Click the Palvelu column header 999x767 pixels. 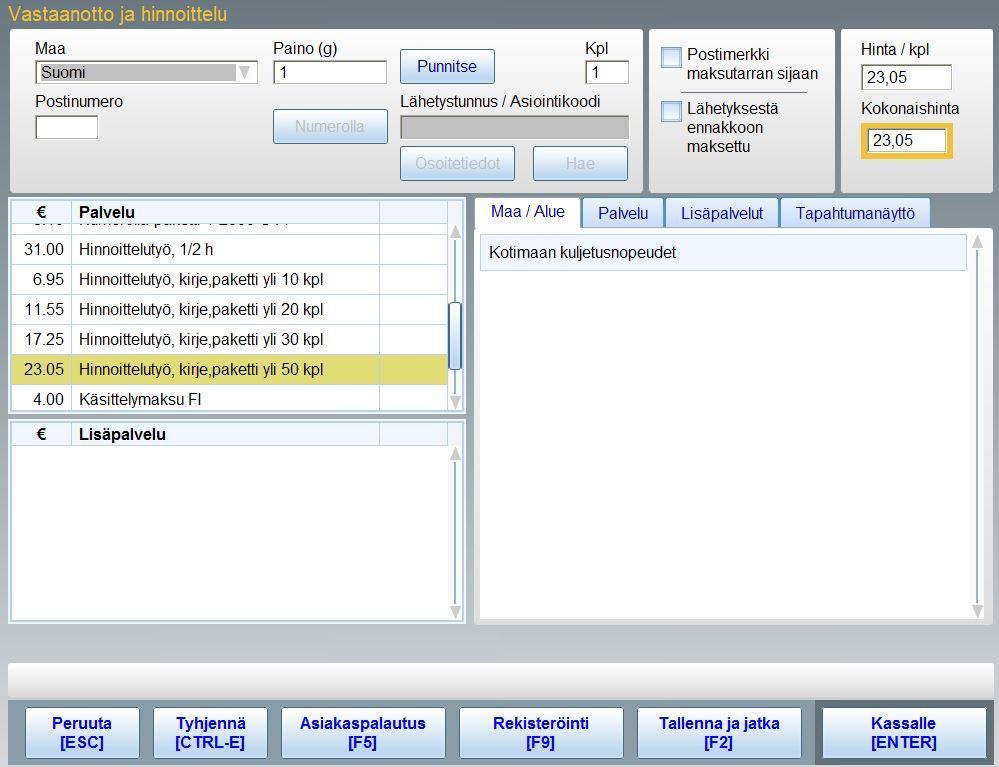226,212
